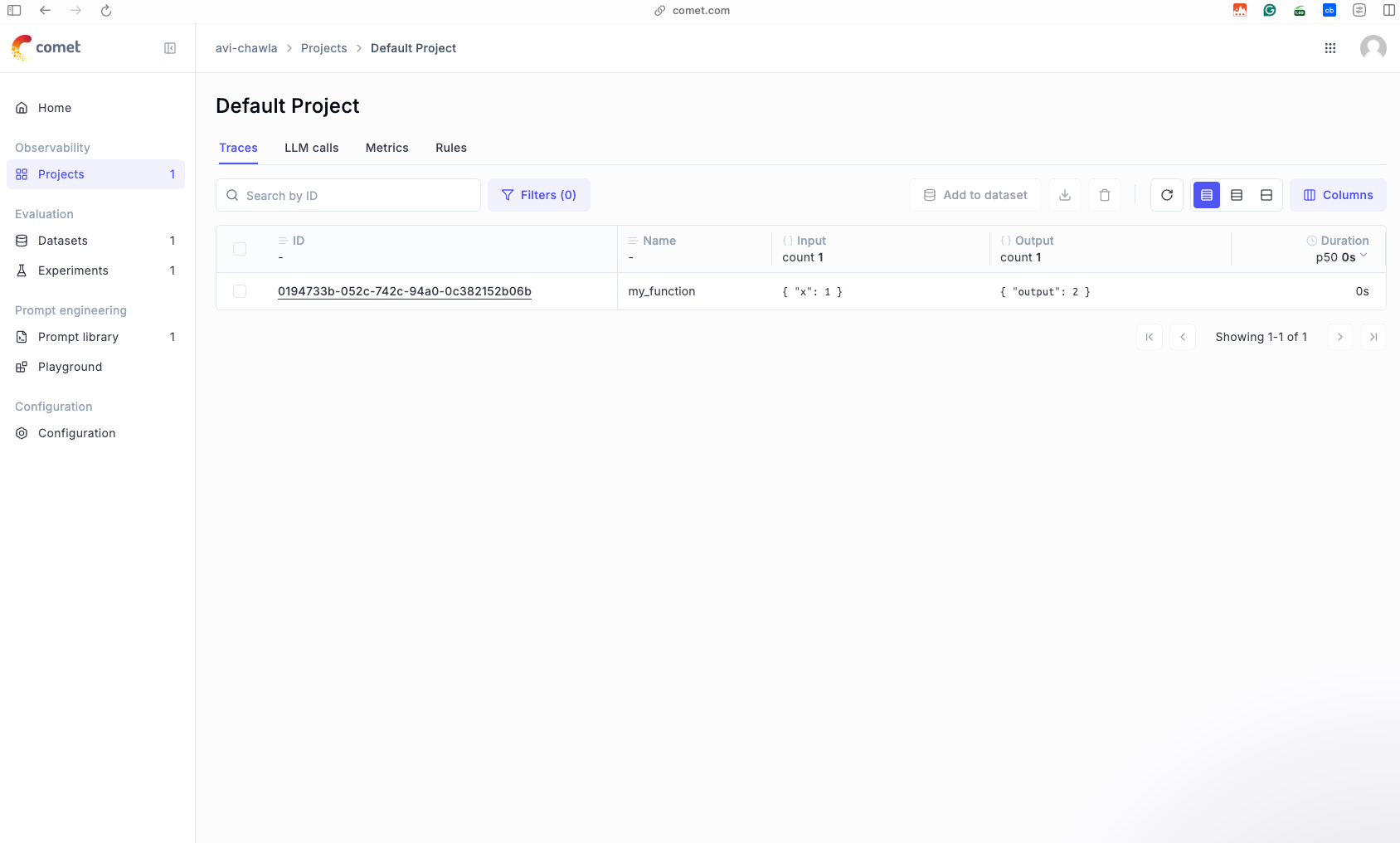Image resolution: width=1400 pixels, height=843 pixels.
Task: Switch to the Metrics tab
Action: coord(387,148)
